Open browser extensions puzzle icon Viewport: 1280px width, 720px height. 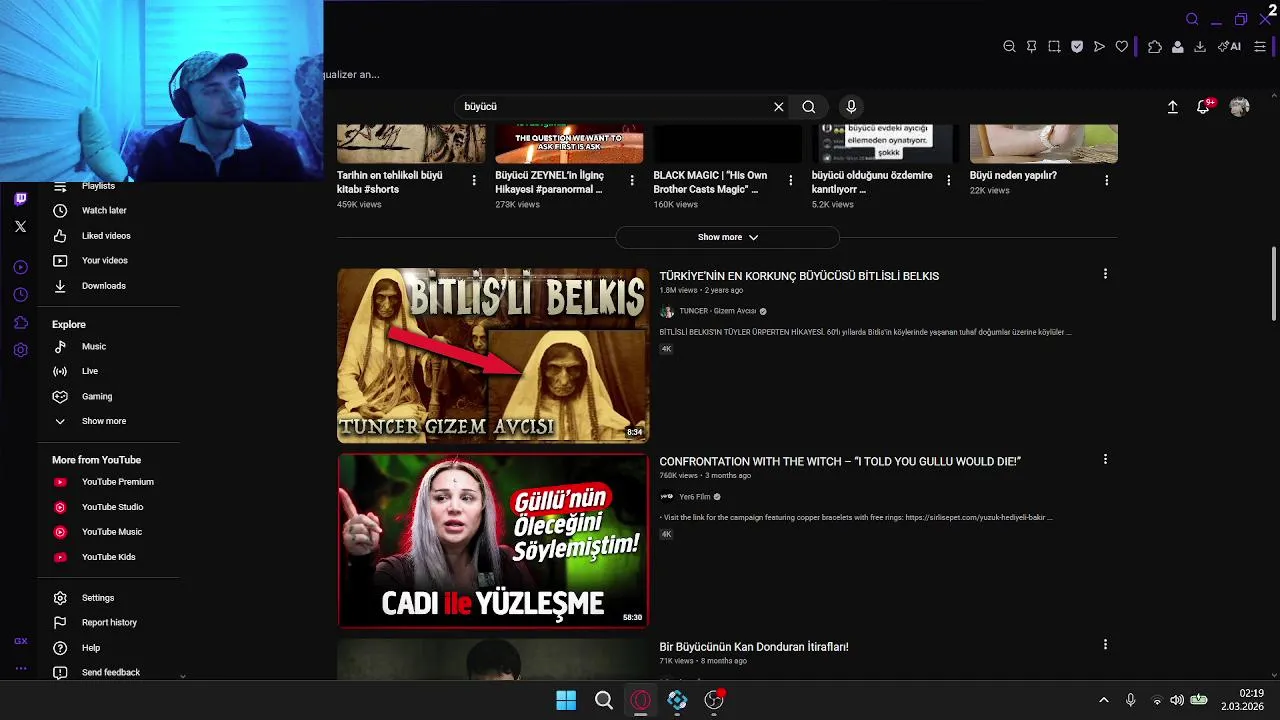tap(1155, 47)
